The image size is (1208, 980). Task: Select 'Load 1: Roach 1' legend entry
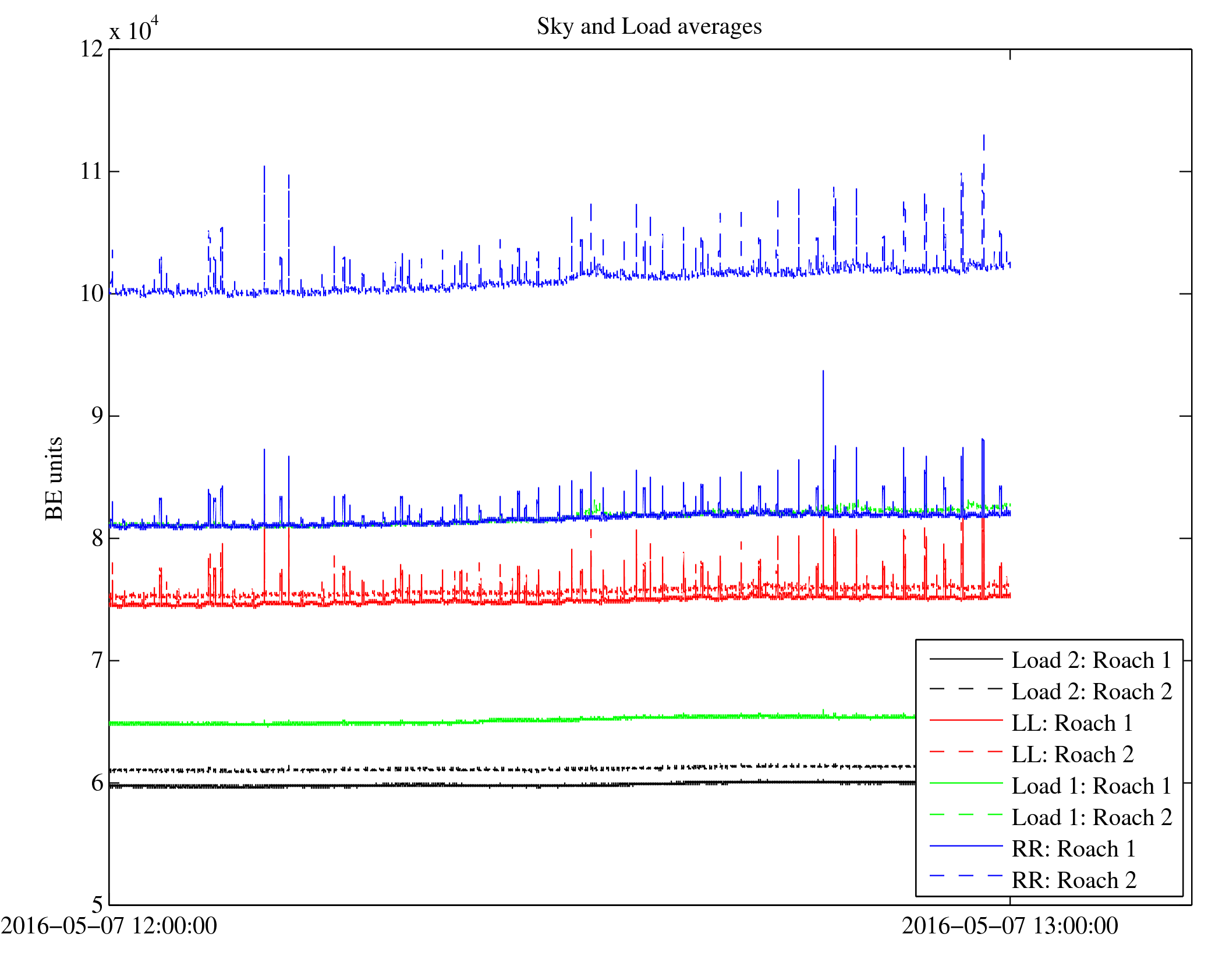(x=1091, y=786)
